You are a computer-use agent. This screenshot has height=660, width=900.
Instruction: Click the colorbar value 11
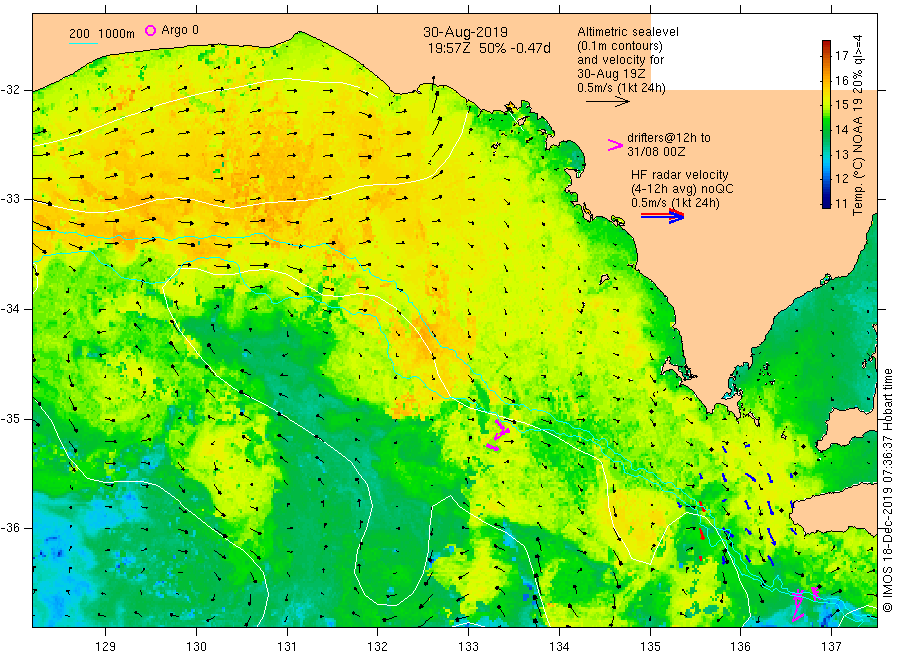[x=841, y=203]
